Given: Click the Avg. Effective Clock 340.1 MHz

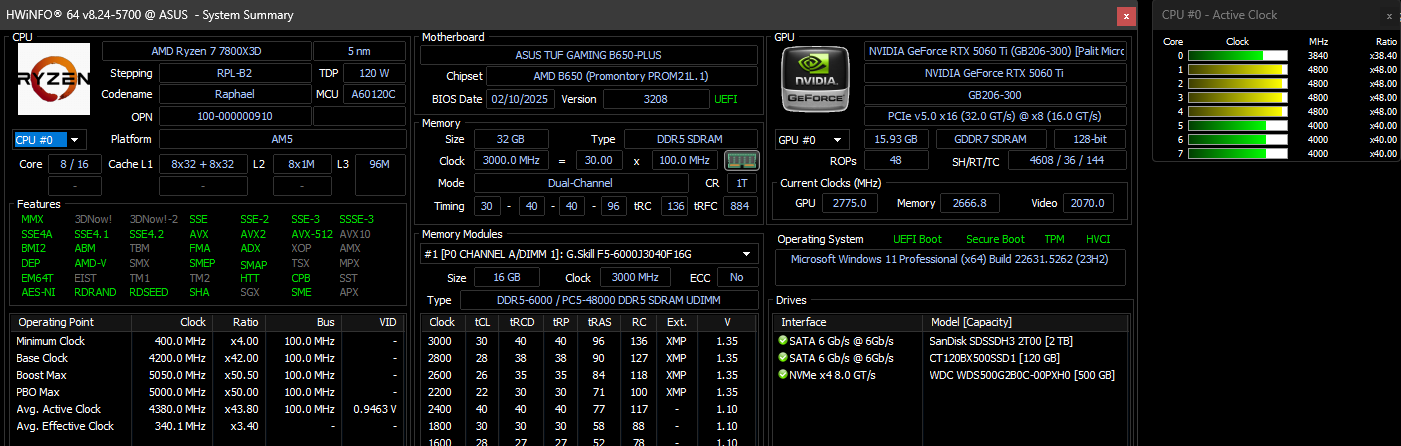Looking at the screenshot, I should point(182,426).
